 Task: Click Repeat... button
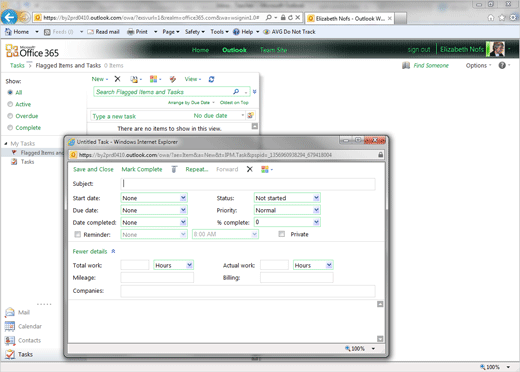[197, 169]
